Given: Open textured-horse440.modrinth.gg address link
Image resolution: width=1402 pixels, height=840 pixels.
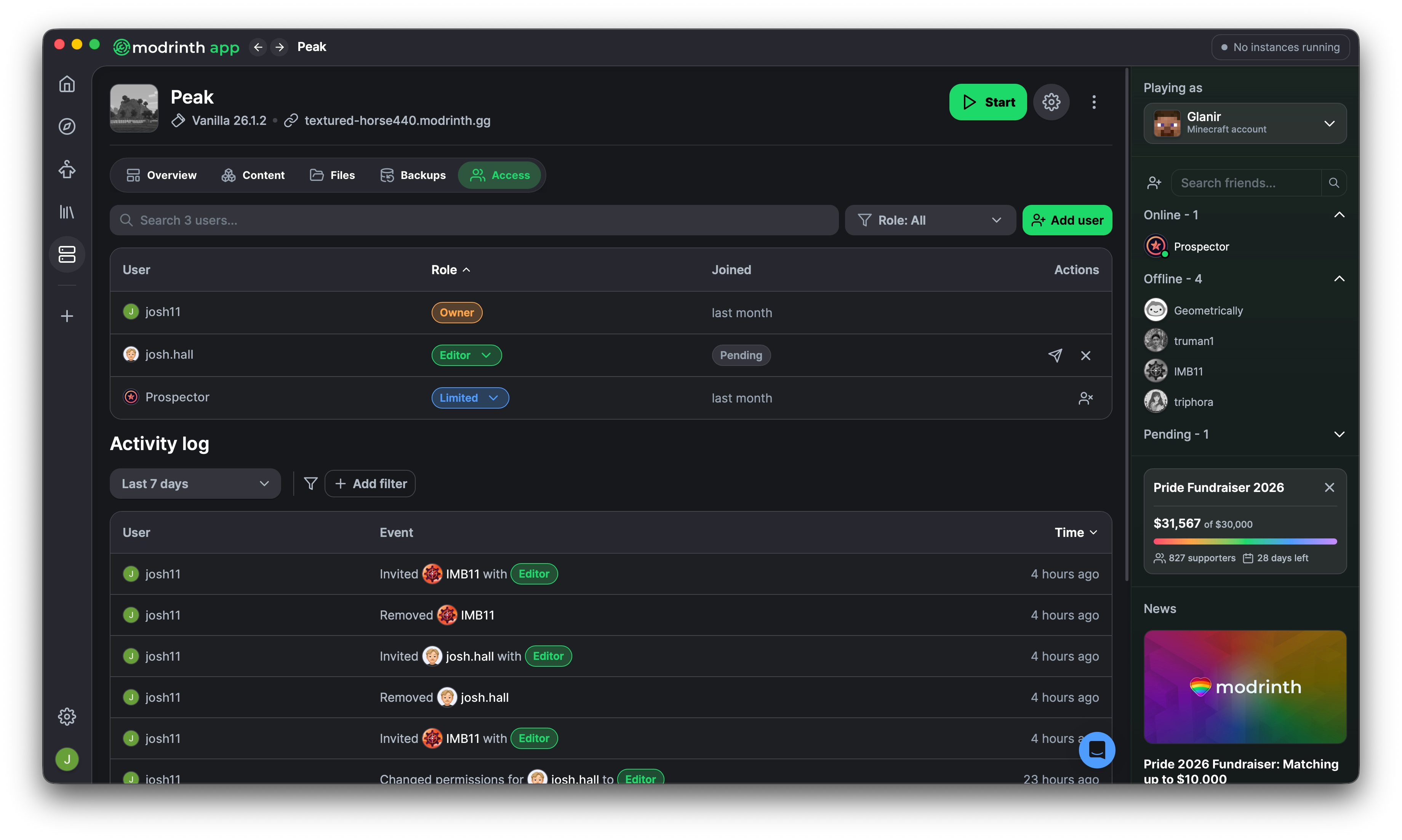Looking at the screenshot, I should (397, 121).
